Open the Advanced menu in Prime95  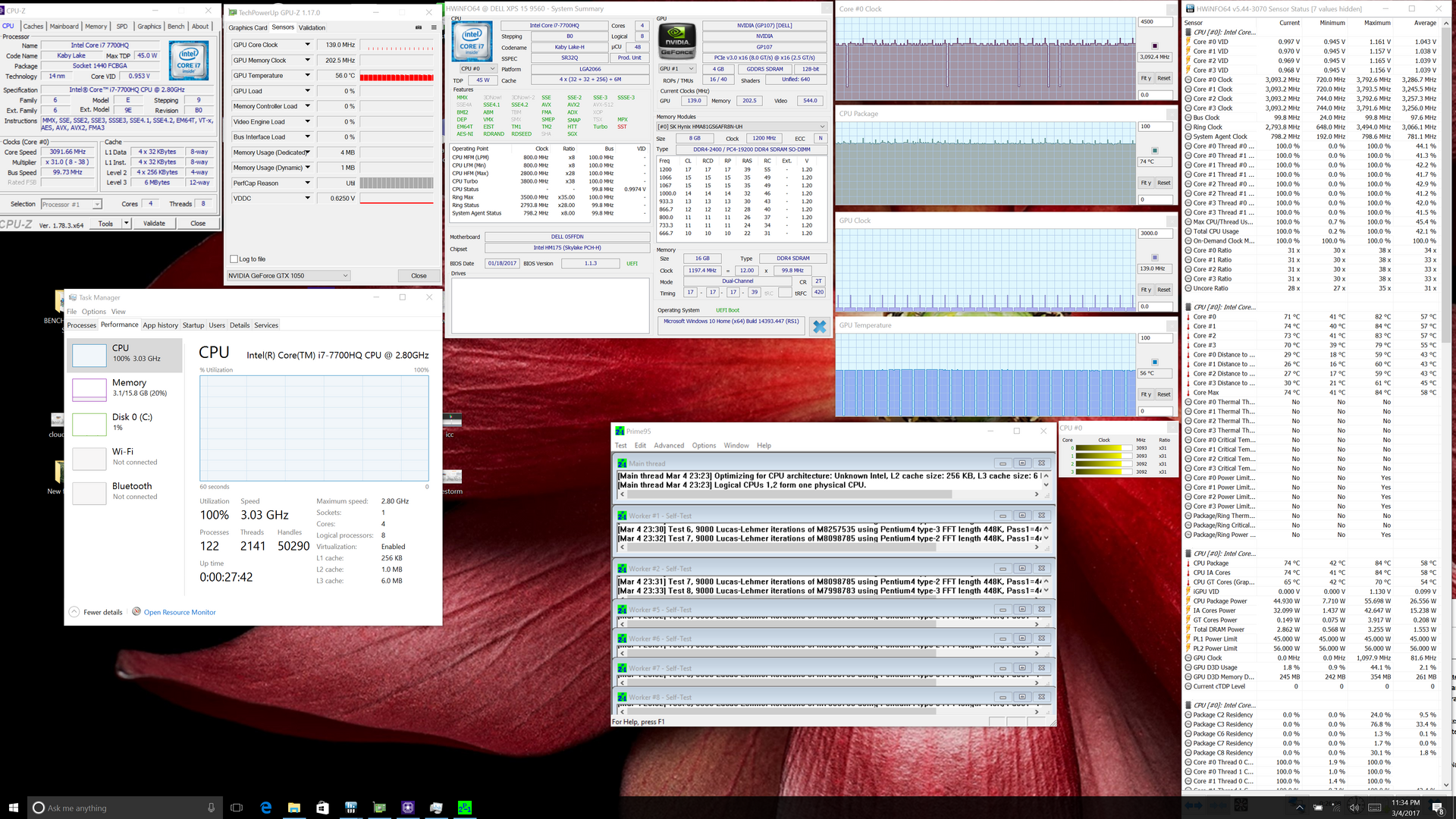[x=669, y=445]
